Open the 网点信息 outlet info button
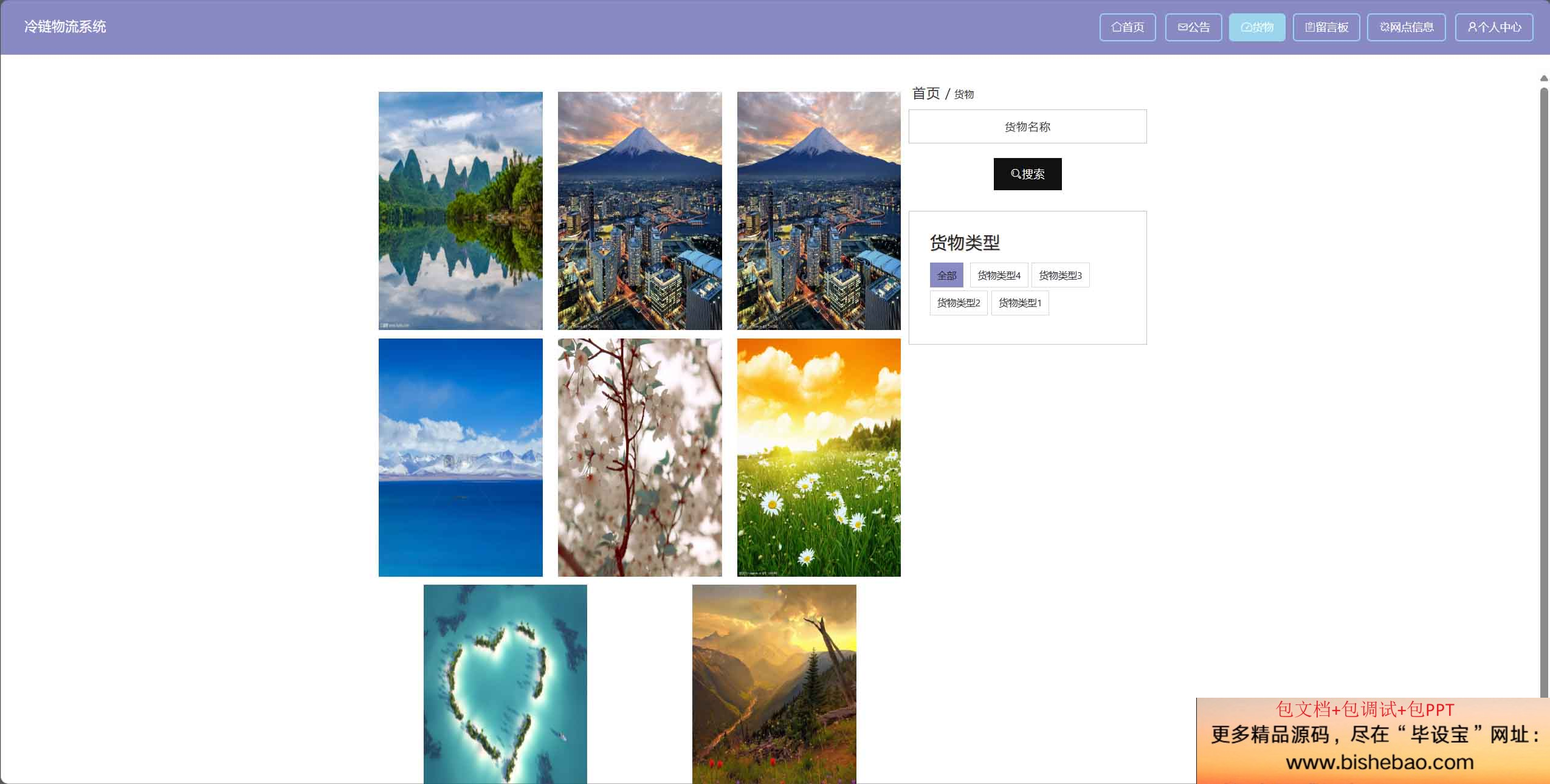 point(1407,27)
